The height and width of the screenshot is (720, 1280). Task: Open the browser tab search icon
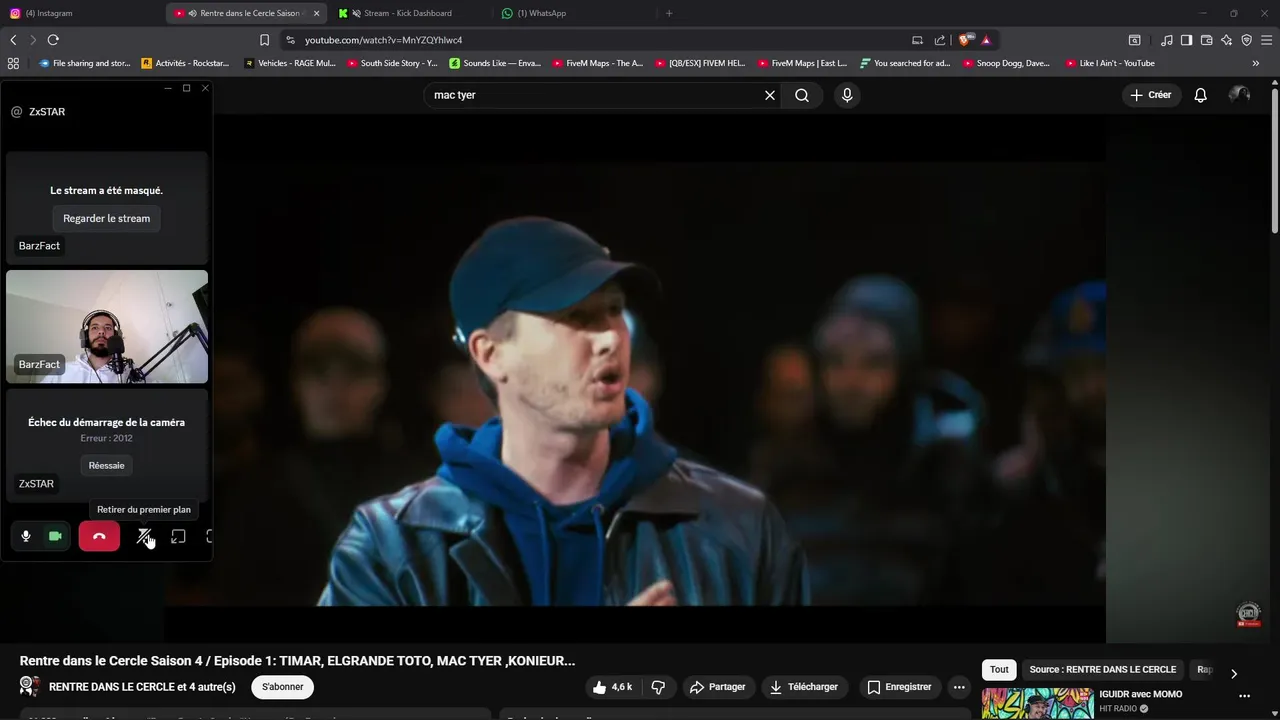pyautogui.click(x=1134, y=40)
